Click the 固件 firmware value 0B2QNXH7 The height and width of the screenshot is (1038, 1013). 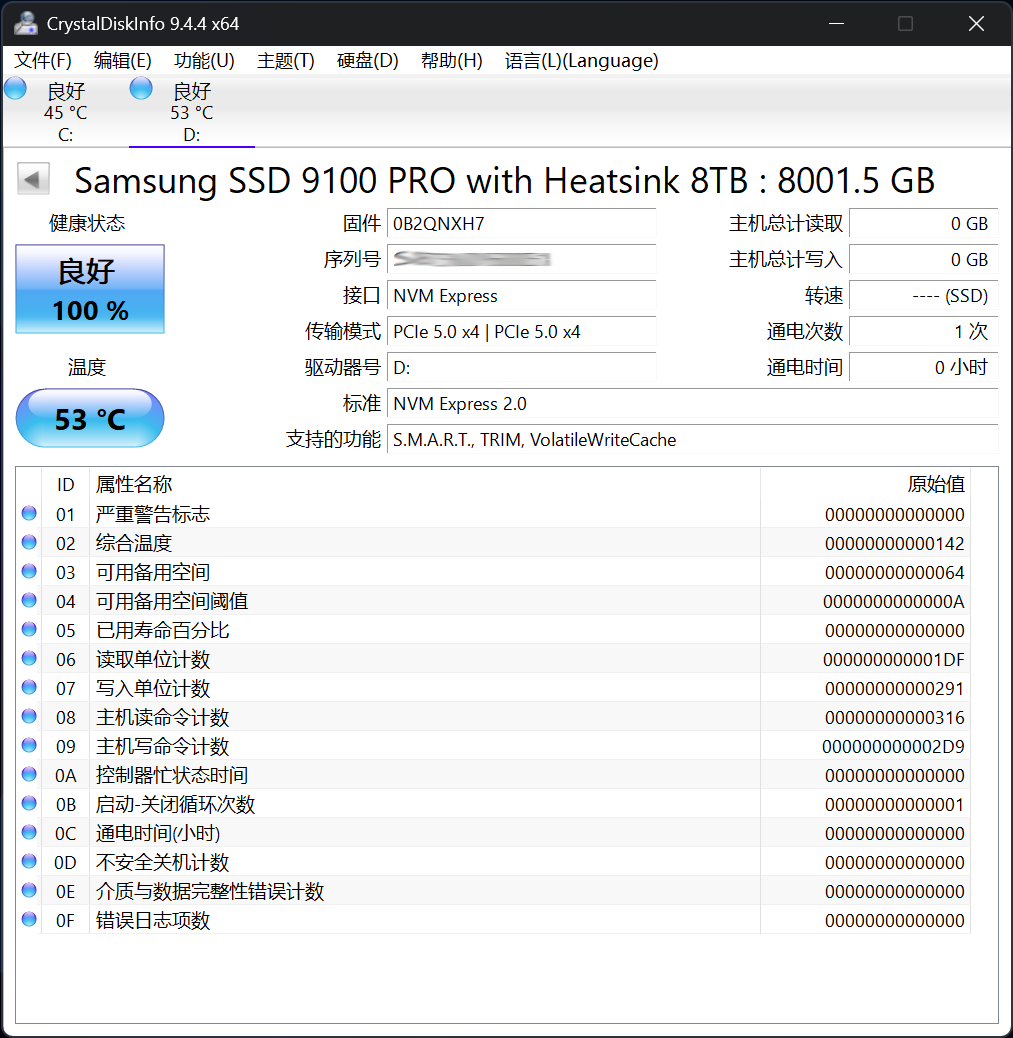(x=520, y=223)
